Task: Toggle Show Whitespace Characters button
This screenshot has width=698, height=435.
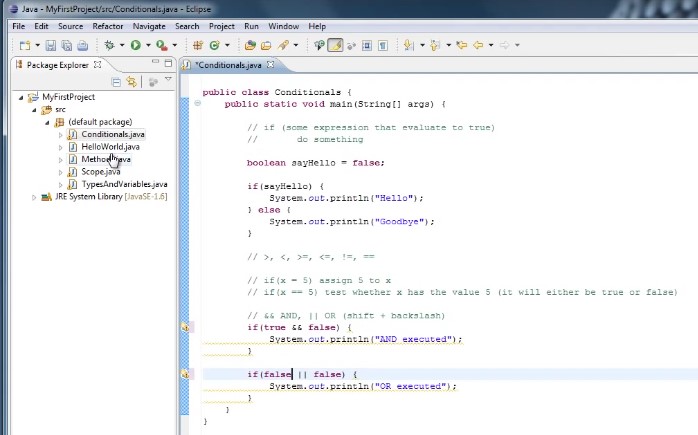Action: [383, 45]
